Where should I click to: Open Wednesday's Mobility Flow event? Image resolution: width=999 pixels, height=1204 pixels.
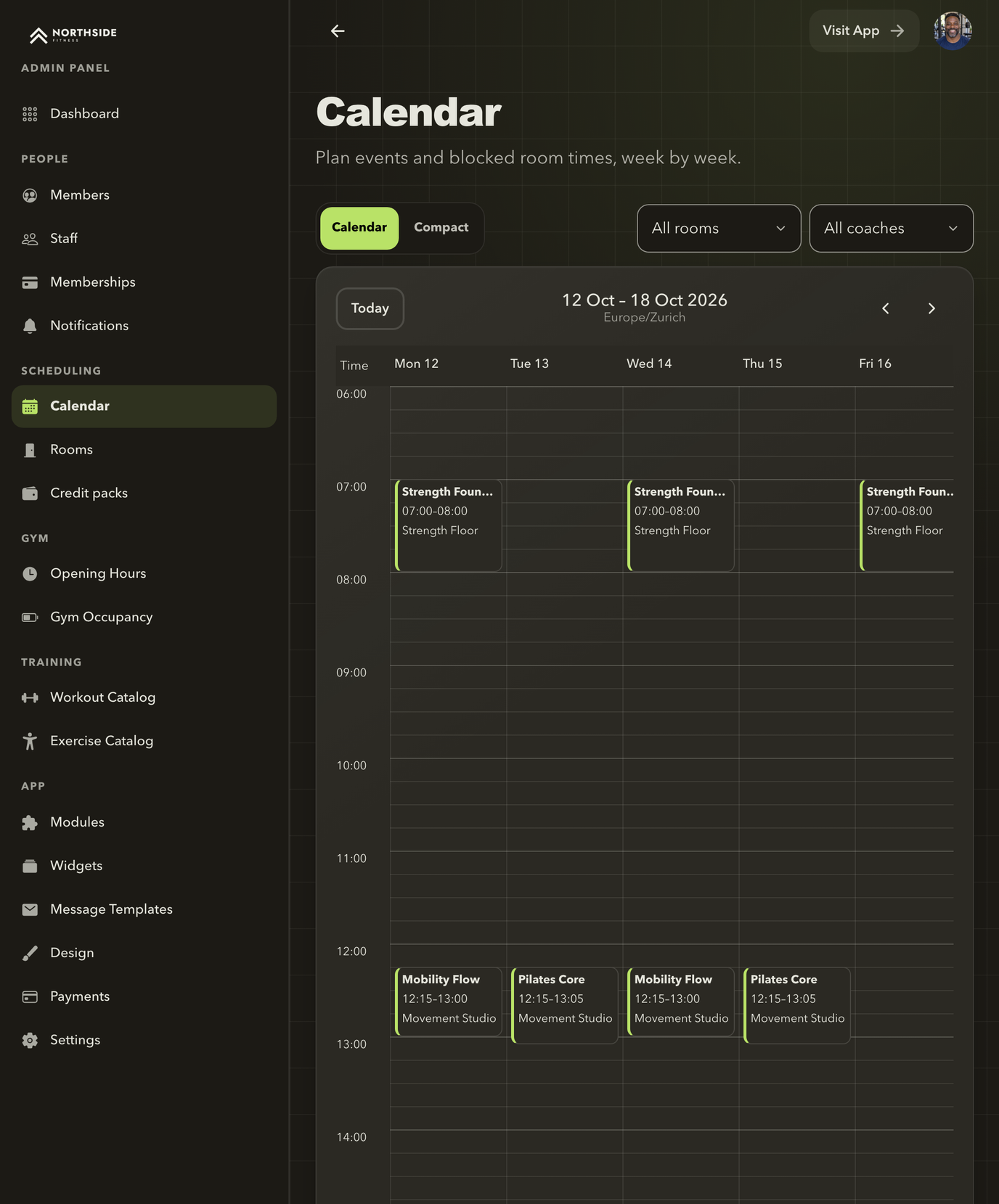click(x=680, y=1002)
